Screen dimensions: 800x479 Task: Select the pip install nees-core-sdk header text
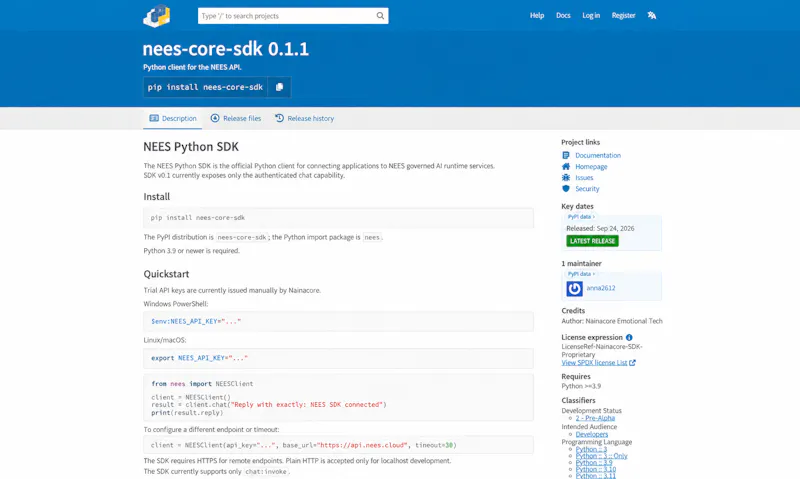click(x=205, y=87)
